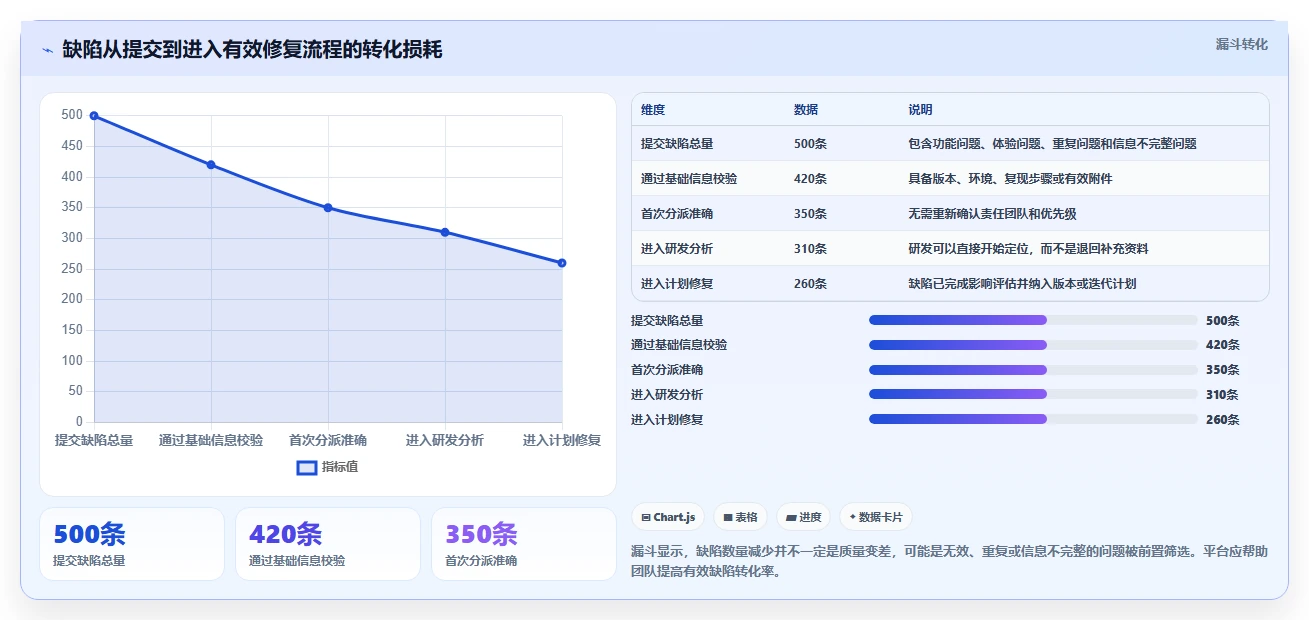The width and height of the screenshot is (1309, 620).
Task: Click the chart point for 进入计划修复
Action: point(562,263)
